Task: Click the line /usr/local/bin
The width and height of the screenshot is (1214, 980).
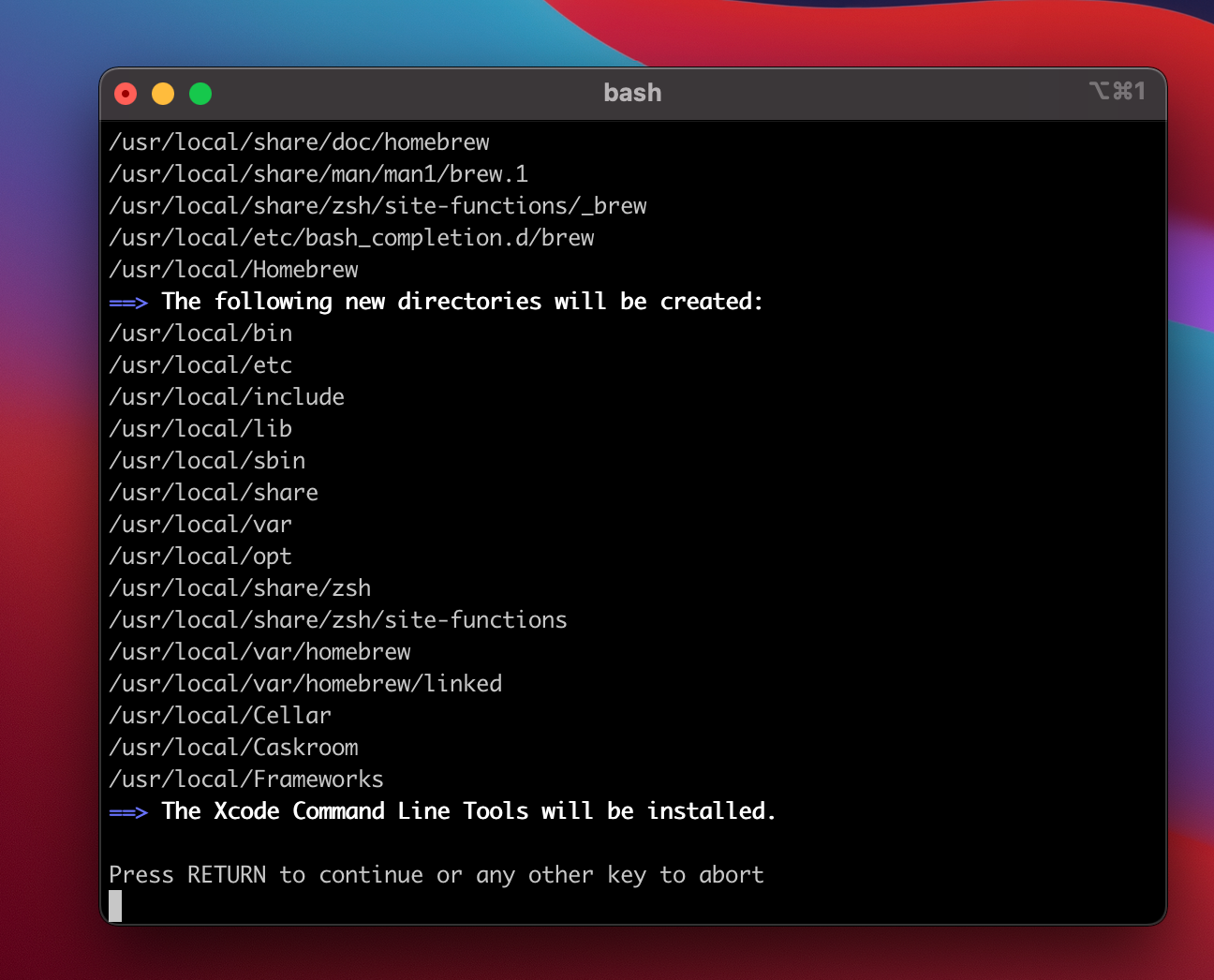Action: (x=200, y=334)
